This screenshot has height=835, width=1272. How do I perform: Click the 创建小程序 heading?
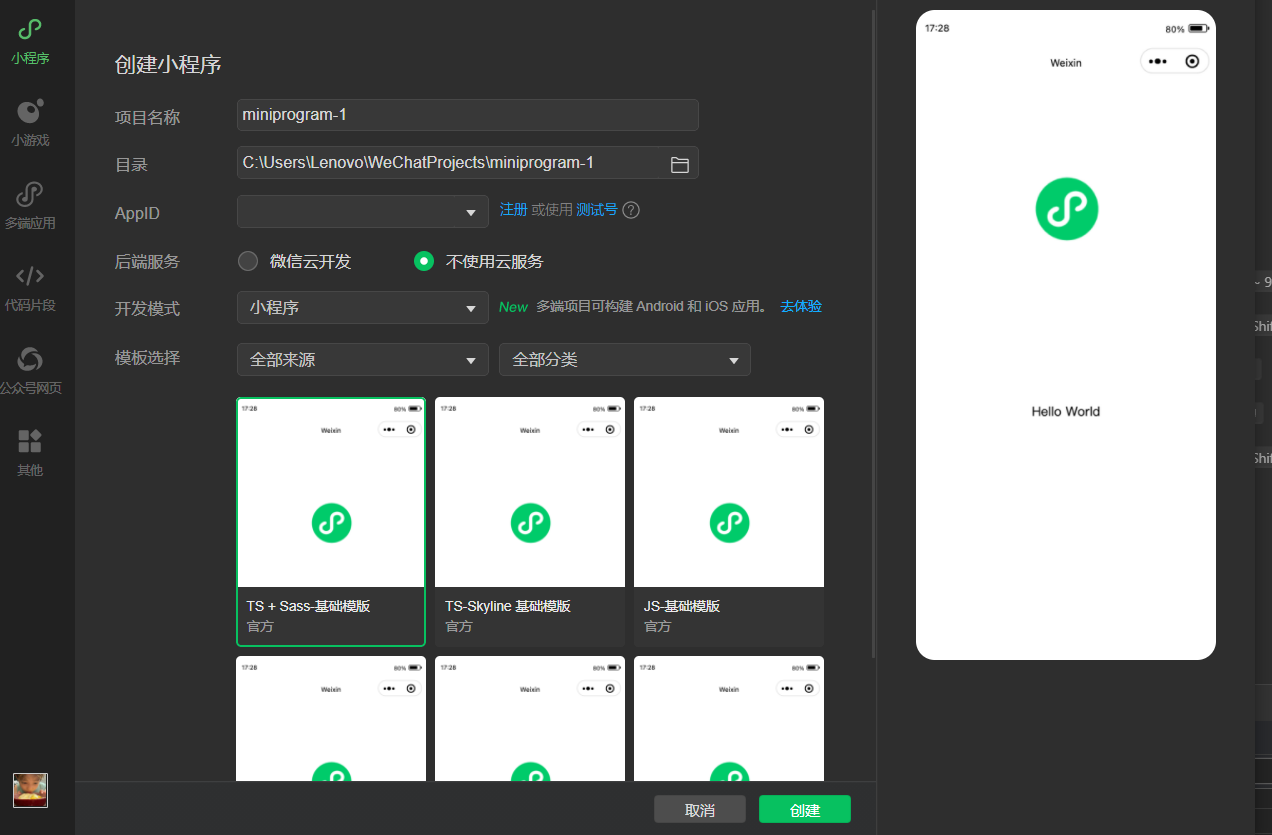click(x=168, y=65)
